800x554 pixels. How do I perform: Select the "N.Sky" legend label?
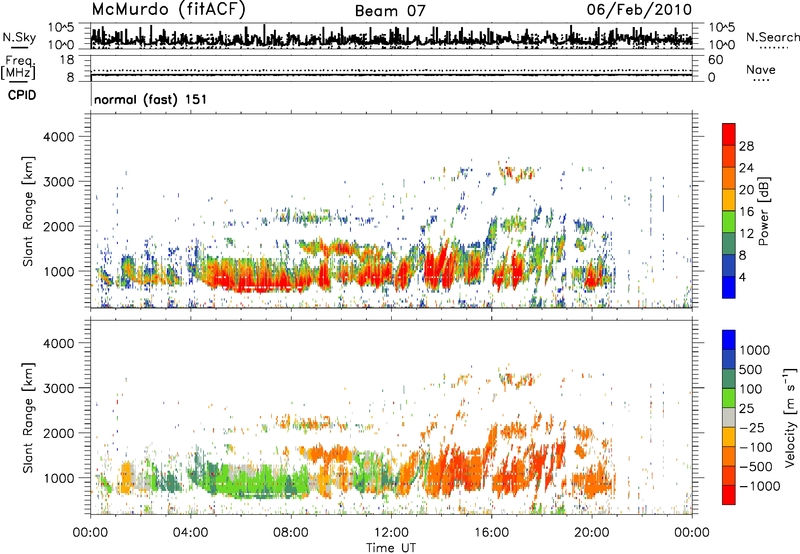(19, 37)
